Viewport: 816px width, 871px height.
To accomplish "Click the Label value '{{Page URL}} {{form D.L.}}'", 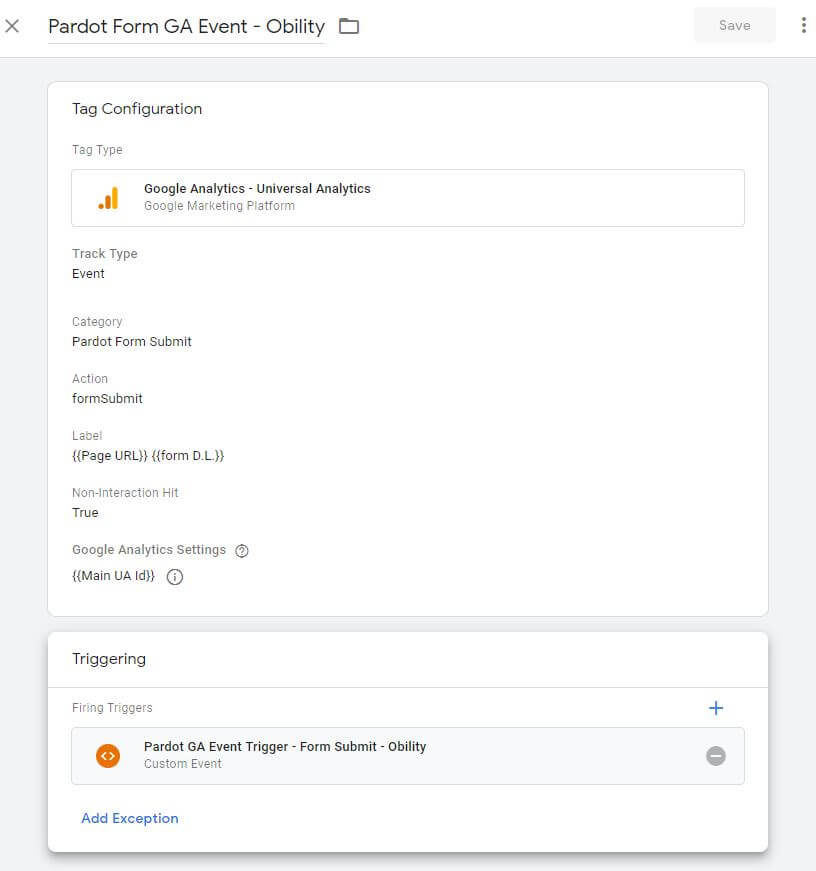I will tap(148, 455).
